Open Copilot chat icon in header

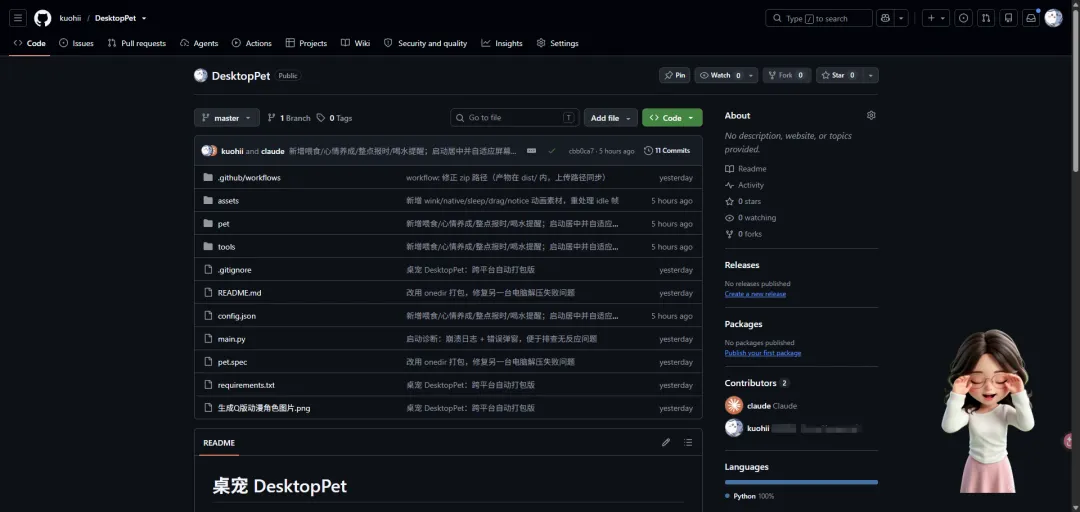[885, 18]
